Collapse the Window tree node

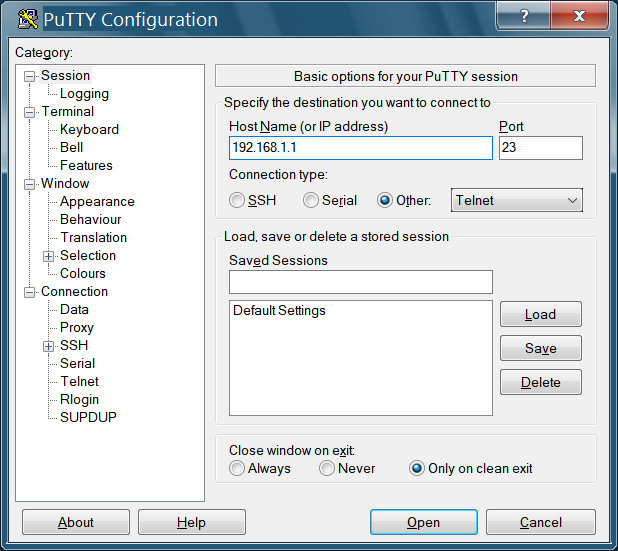click(x=30, y=184)
